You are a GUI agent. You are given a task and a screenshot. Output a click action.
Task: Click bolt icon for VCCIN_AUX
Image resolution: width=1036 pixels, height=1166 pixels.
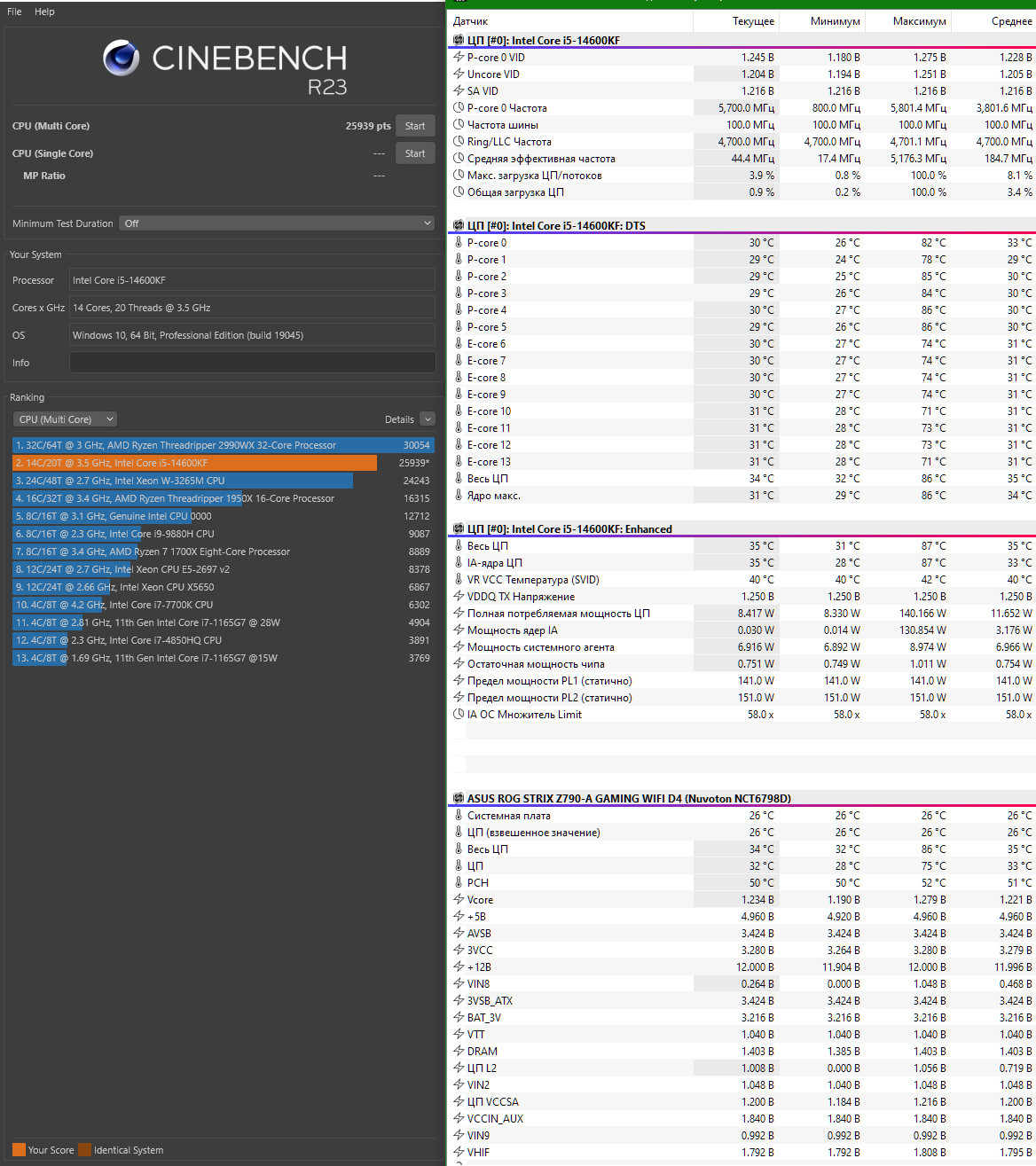[459, 1118]
